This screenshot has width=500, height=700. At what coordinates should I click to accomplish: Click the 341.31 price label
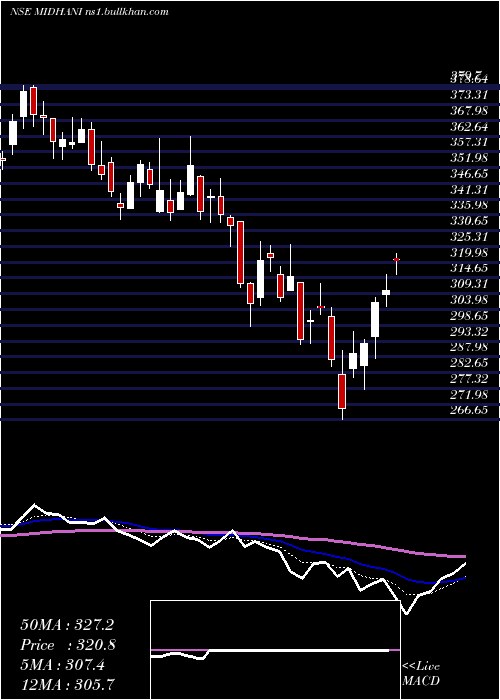click(x=469, y=189)
